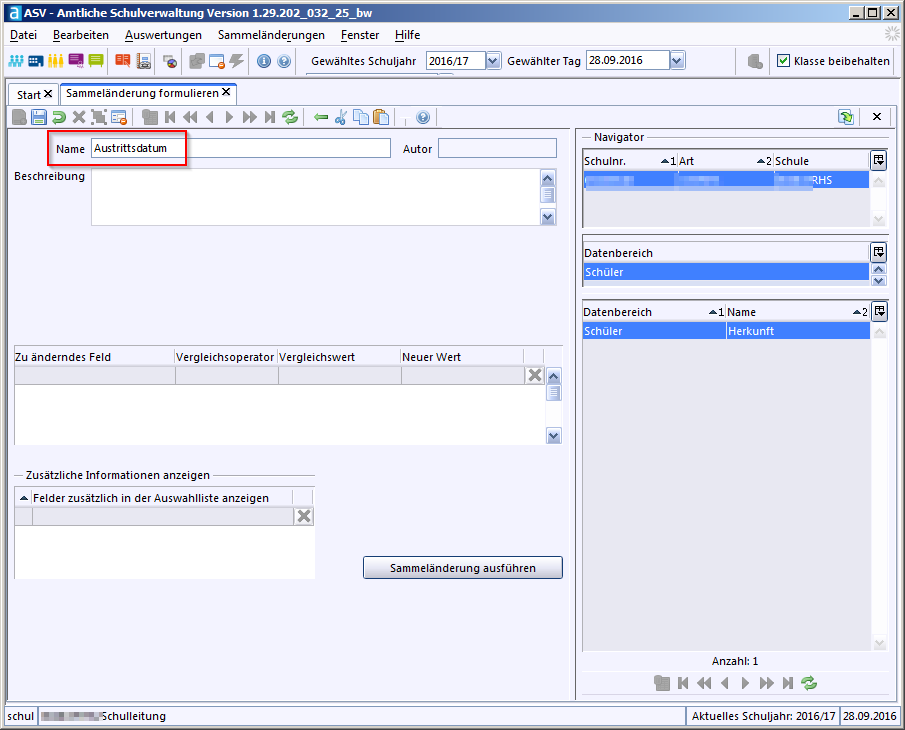
Task: Click the blue info icon in main toolbar
Action: coord(264,61)
